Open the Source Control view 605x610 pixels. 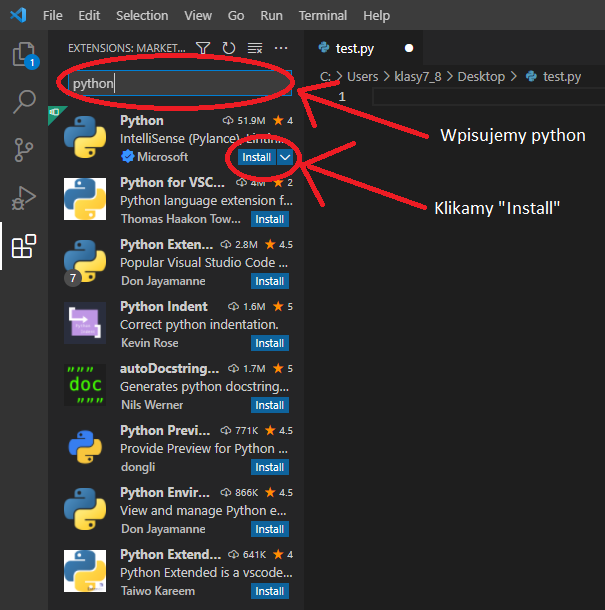(24, 150)
